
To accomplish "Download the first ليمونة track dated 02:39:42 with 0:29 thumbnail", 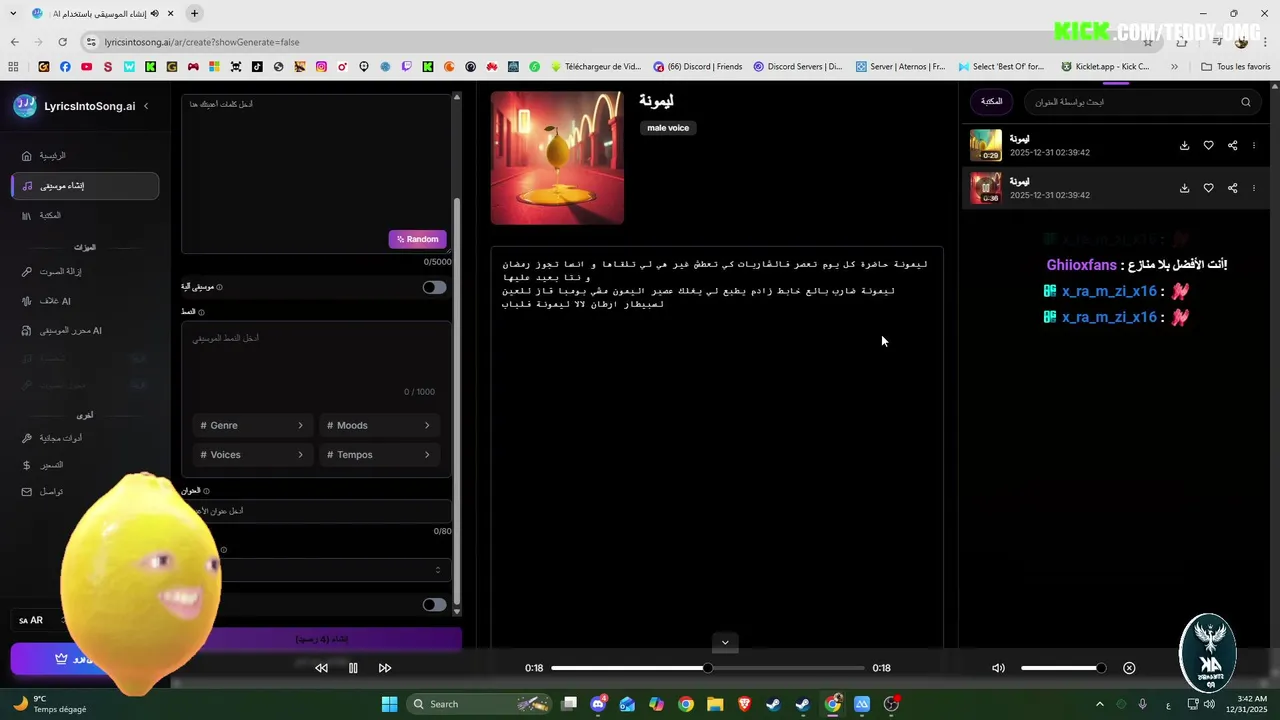I will (1184, 145).
